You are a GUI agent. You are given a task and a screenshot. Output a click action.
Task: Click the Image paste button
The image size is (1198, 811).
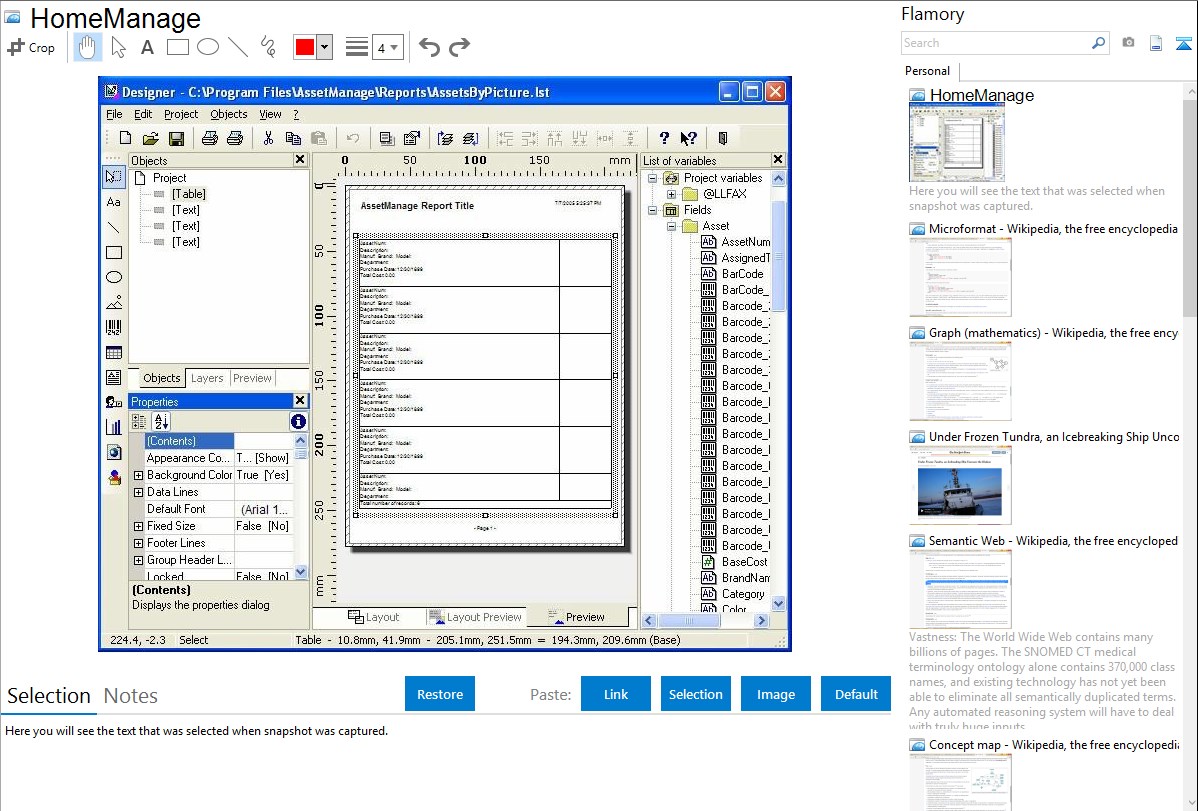point(776,694)
